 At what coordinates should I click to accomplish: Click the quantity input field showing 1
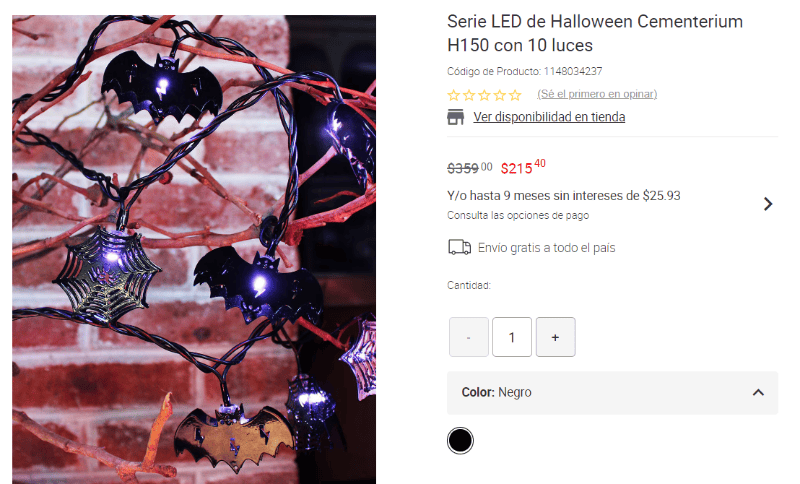(512, 337)
